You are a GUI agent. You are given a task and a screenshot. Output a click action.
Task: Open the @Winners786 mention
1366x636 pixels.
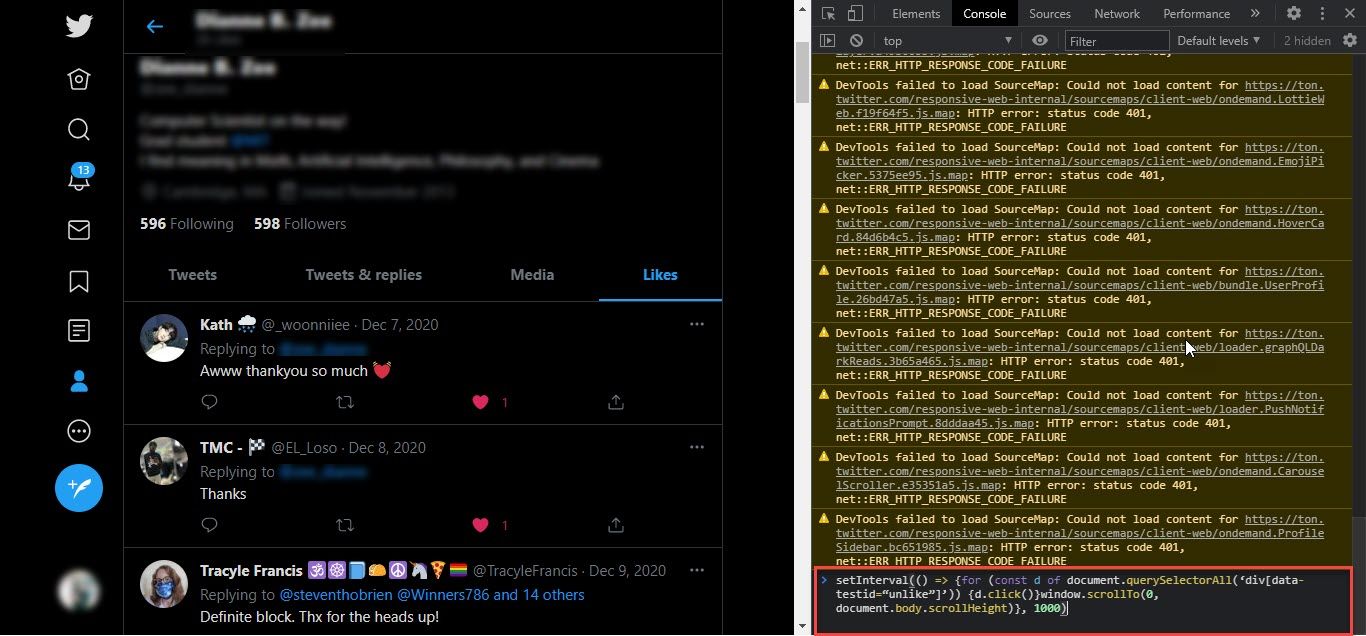click(x=443, y=595)
